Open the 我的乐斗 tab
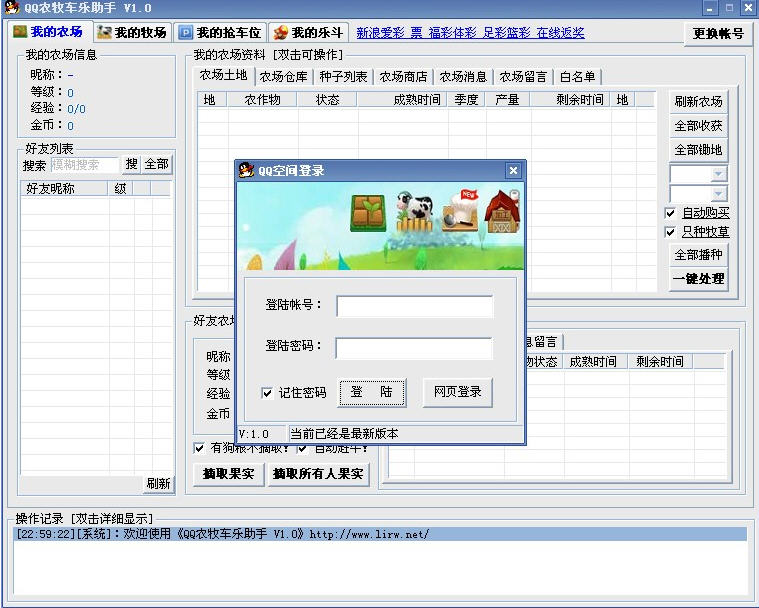759x608 pixels. coord(308,32)
